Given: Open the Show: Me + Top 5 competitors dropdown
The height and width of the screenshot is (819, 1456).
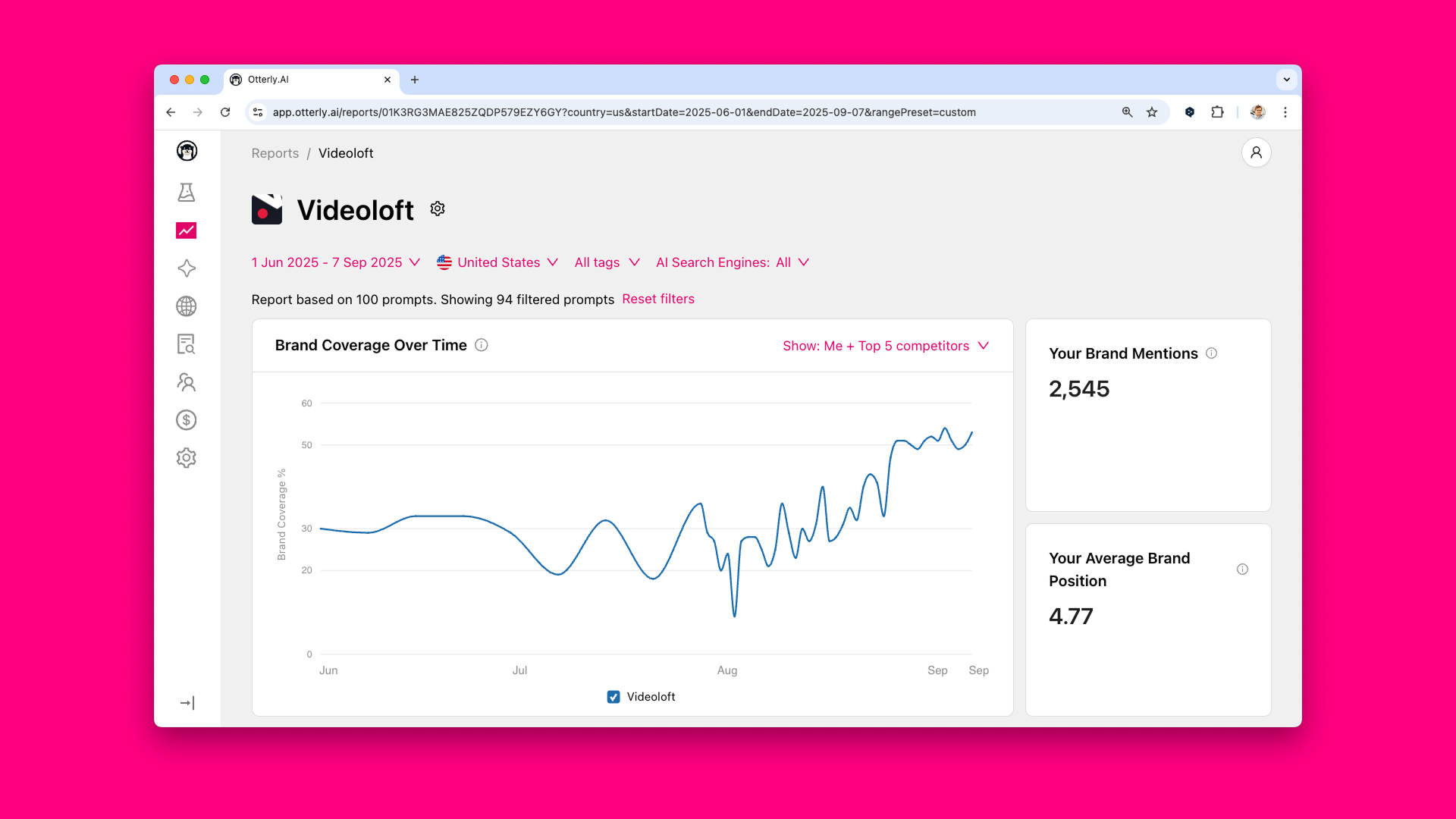Looking at the screenshot, I should pos(885,346).
